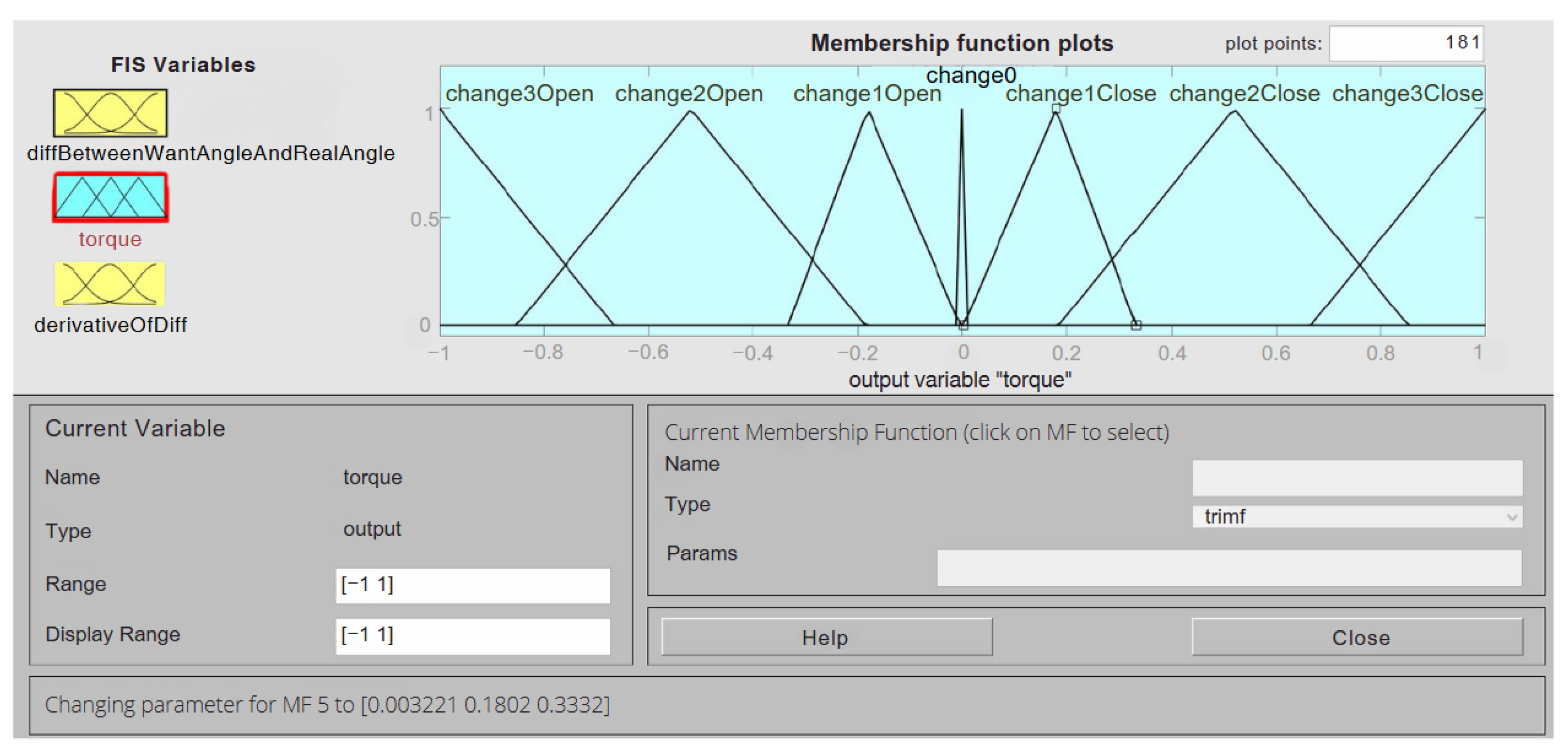Click the Range input field
The height and width of the screenshot is (747, 1568).
(472, 586)
